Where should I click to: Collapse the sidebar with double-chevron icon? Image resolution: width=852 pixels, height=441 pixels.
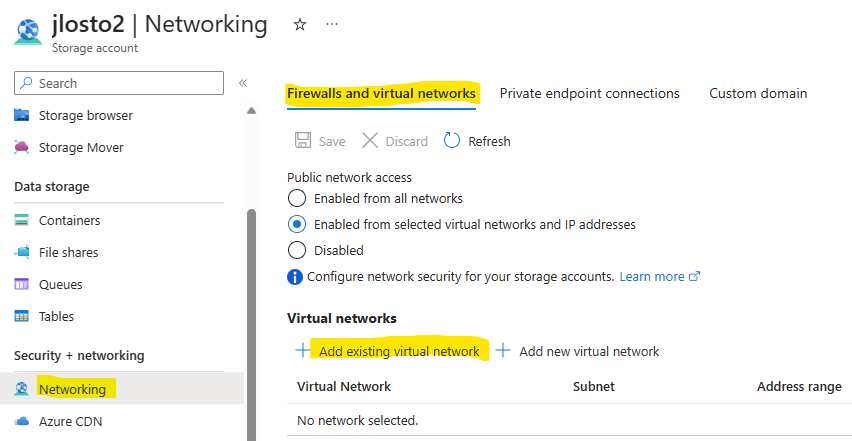click(243, 83)
